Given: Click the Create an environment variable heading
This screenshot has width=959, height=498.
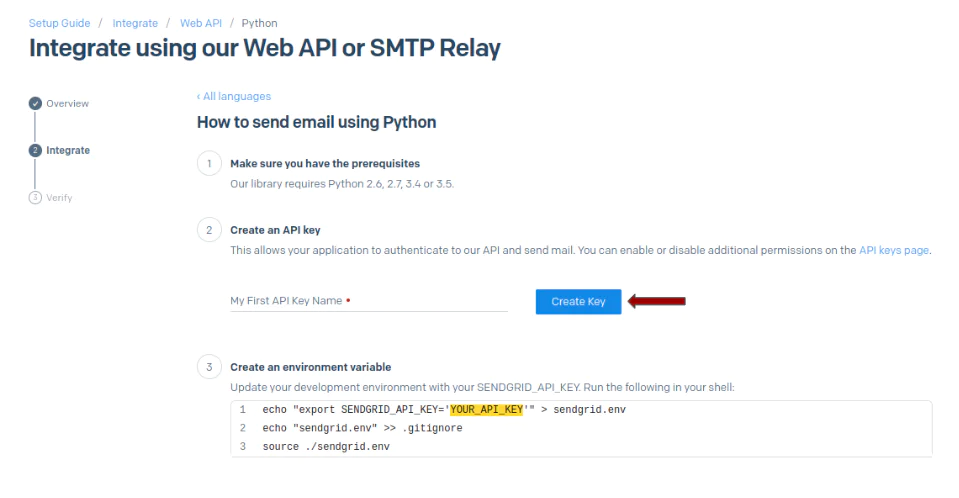Looking at the screenshot, I should pos(311,367).
